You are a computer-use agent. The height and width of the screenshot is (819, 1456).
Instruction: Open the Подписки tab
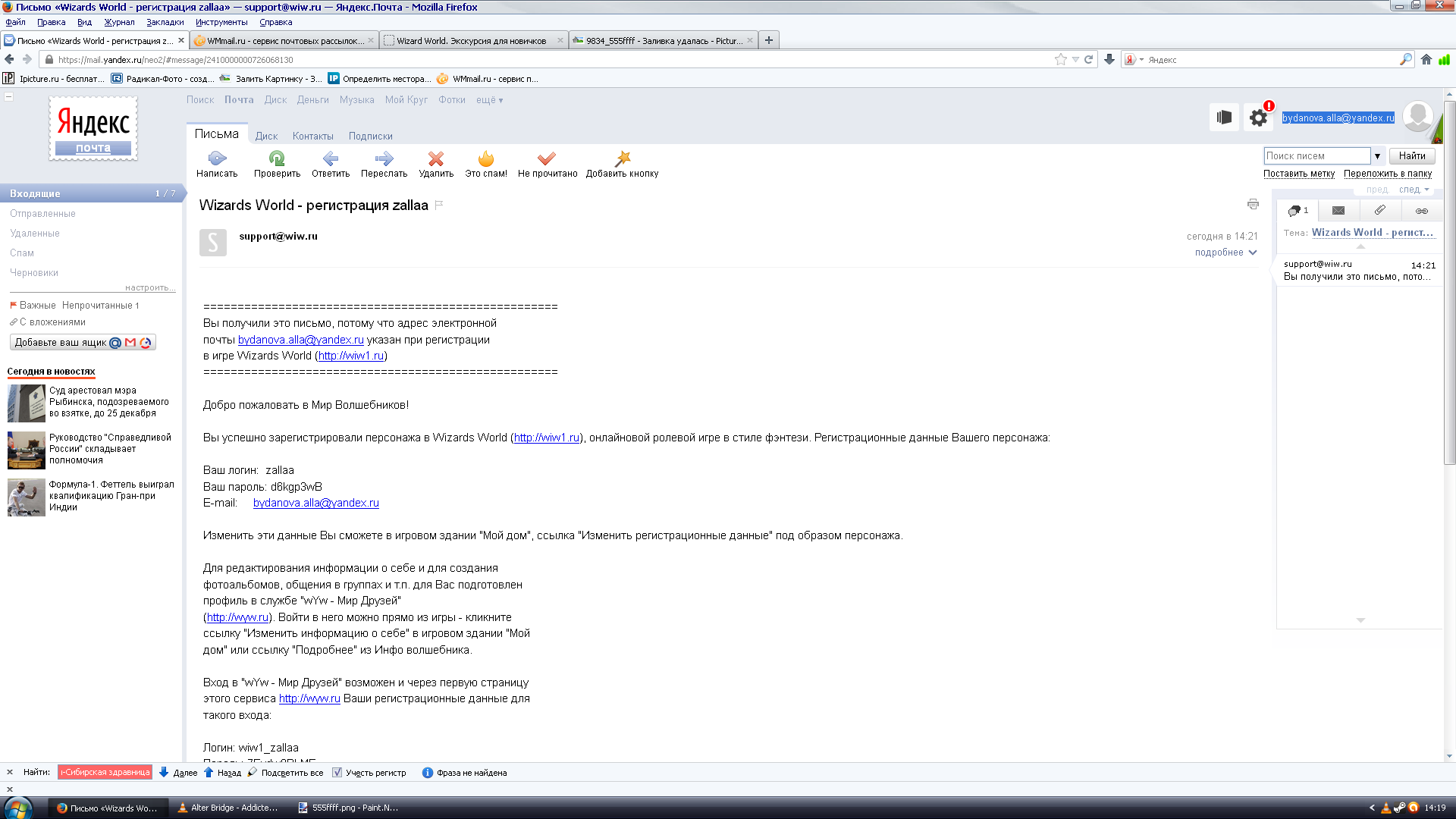pos(370,136)
